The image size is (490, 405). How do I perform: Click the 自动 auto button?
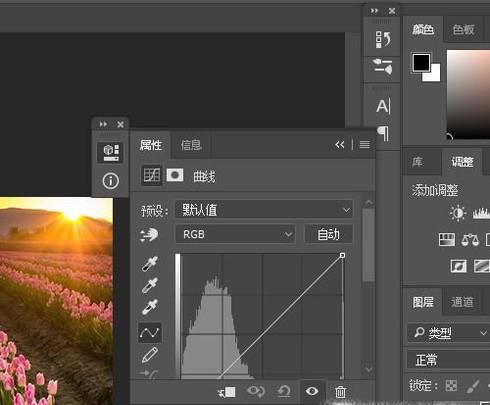[329, 234]
